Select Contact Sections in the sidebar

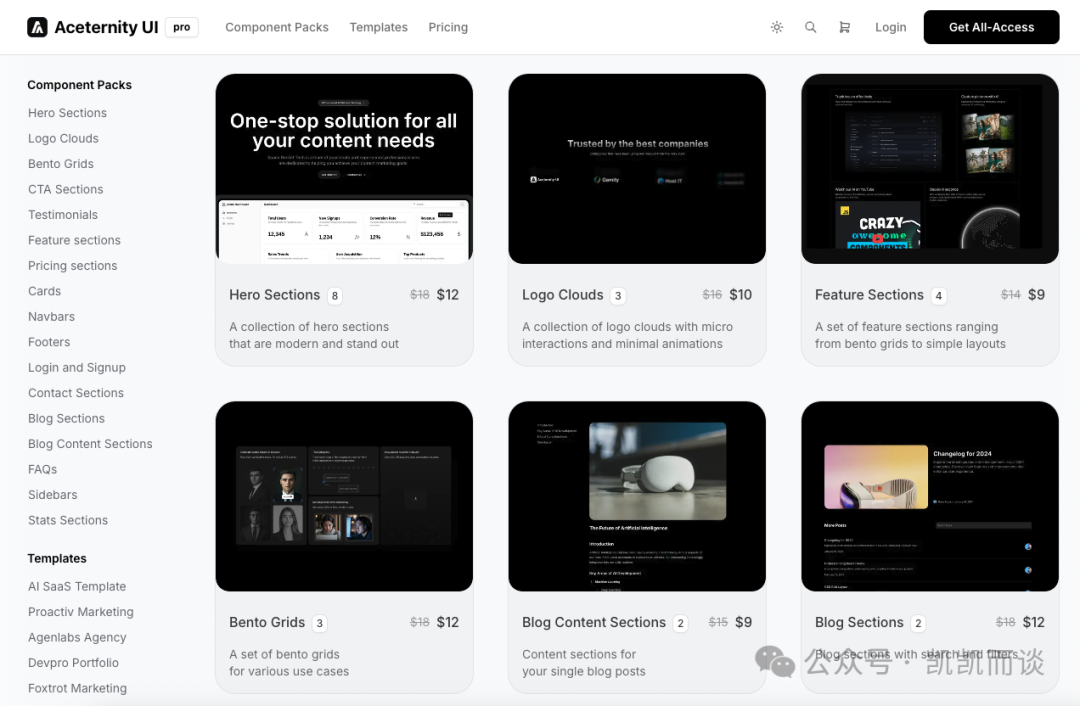coord(76,393)
